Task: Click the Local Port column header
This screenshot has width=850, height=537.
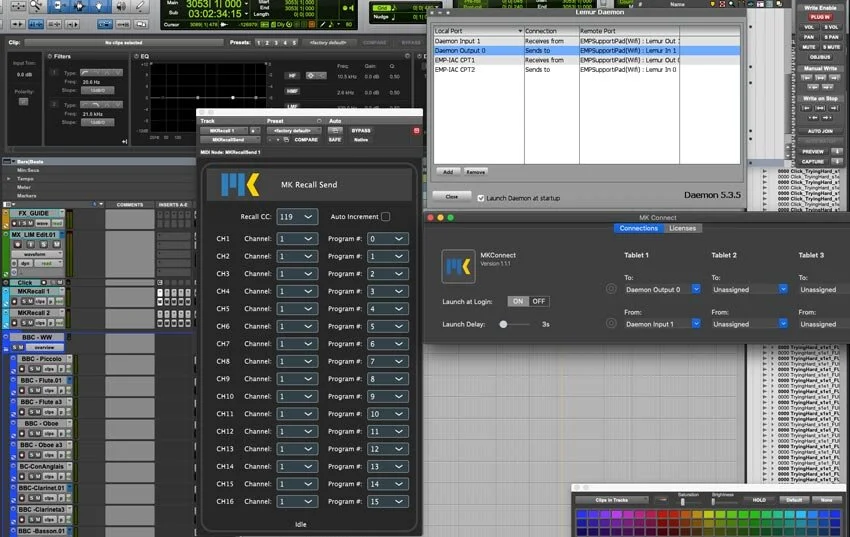Action: pos(478,31)
